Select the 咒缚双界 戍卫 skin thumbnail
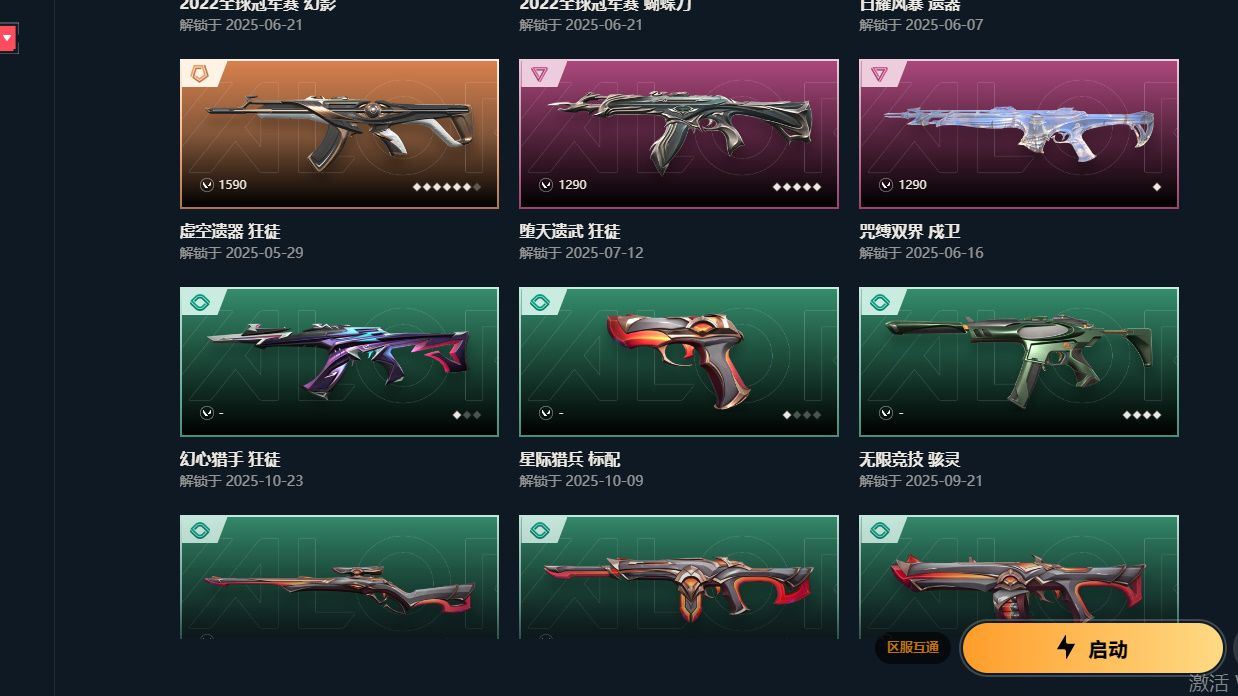The image size is (1238, 696). [1019, 134]
